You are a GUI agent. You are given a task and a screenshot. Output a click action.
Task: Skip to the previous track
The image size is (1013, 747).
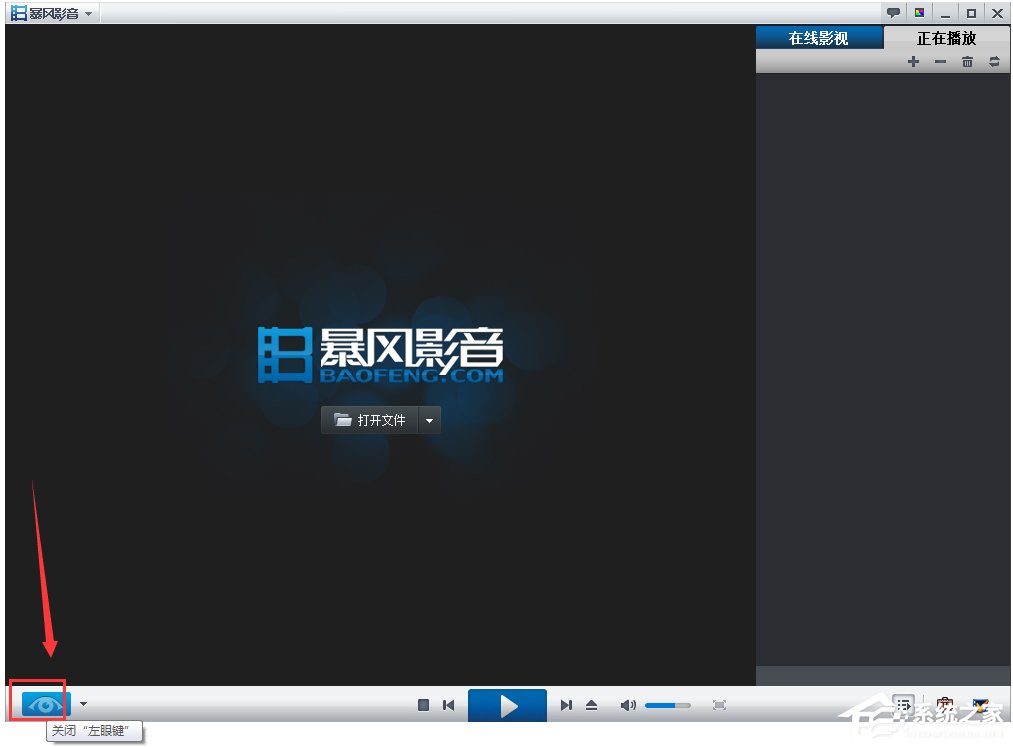(448, 705)
